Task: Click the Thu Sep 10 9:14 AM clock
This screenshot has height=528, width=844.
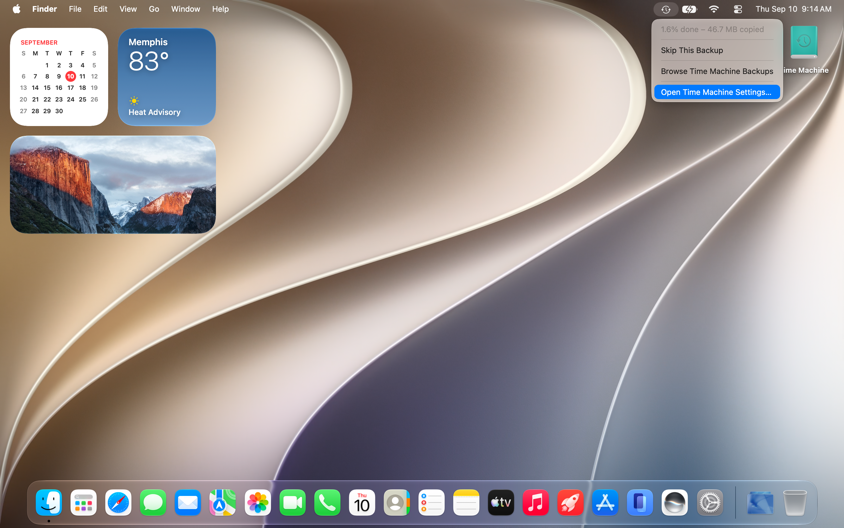Action: point(793,9)
